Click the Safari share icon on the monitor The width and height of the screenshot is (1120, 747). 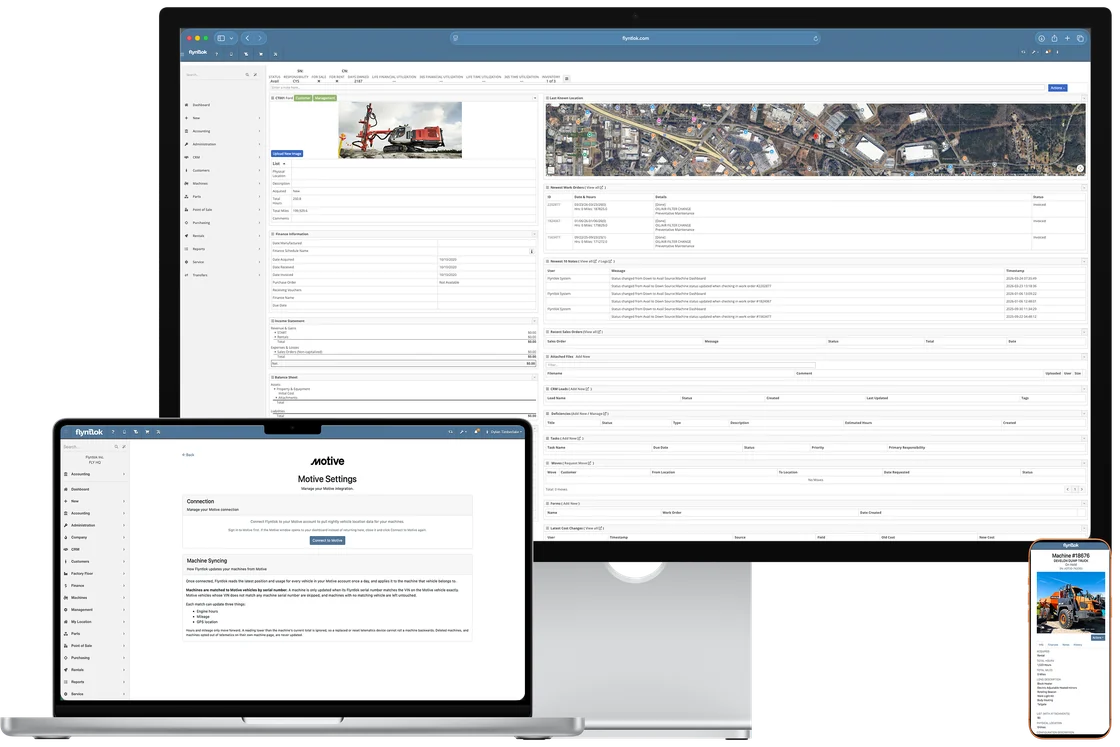coord(1054,39)
